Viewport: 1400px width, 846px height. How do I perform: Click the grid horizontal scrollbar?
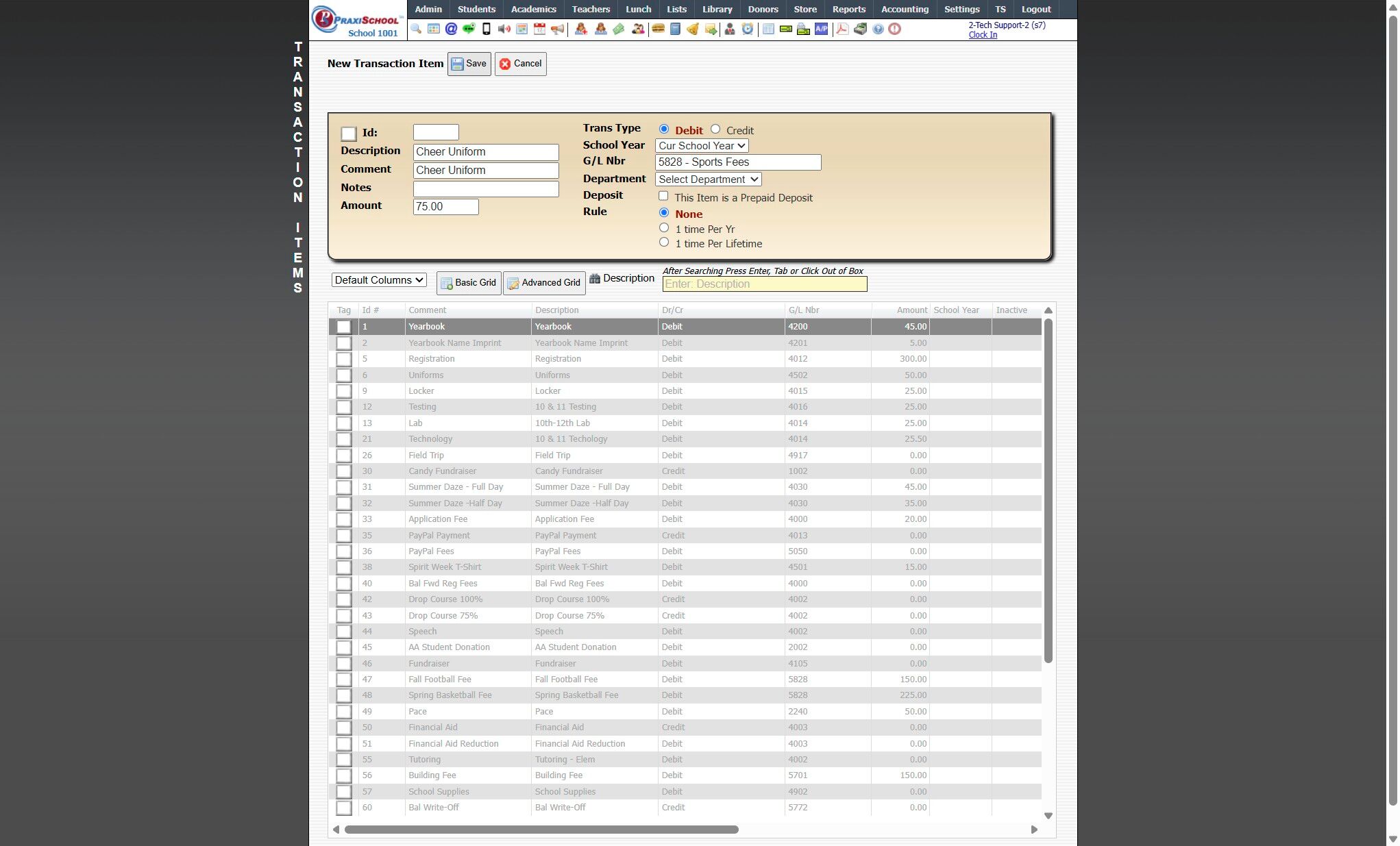(x=541, y=830)
